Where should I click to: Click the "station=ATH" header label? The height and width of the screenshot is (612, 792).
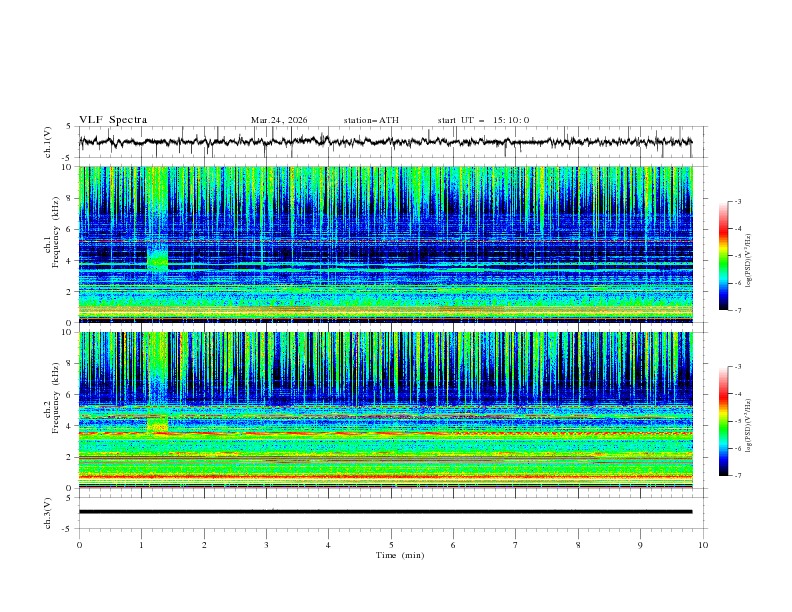tap(371, 120)
